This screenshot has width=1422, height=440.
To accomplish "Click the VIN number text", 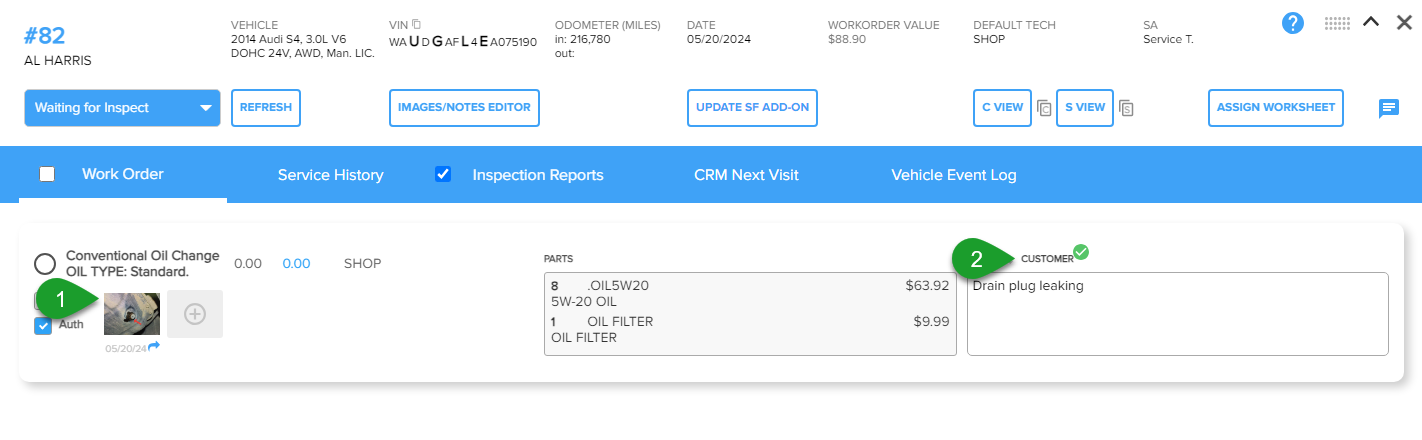I will pyautogui.click(x=463, y=42).
